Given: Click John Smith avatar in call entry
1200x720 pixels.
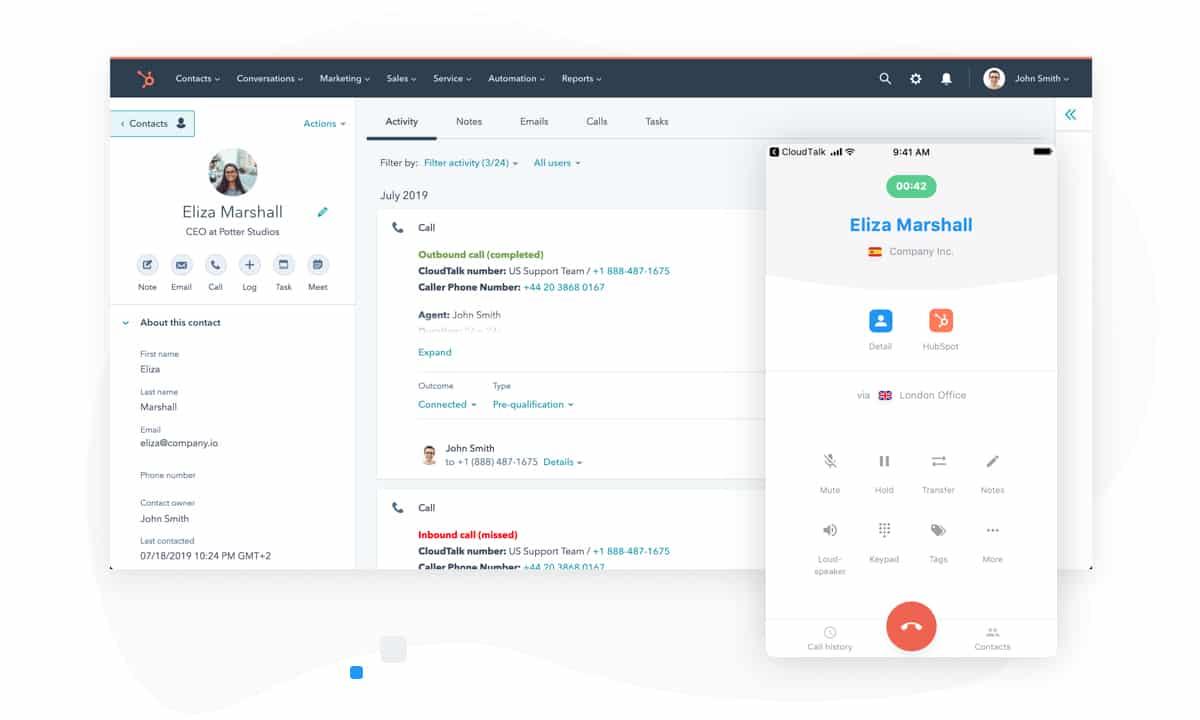Looking at the screenshot, I should click(429, 455).
